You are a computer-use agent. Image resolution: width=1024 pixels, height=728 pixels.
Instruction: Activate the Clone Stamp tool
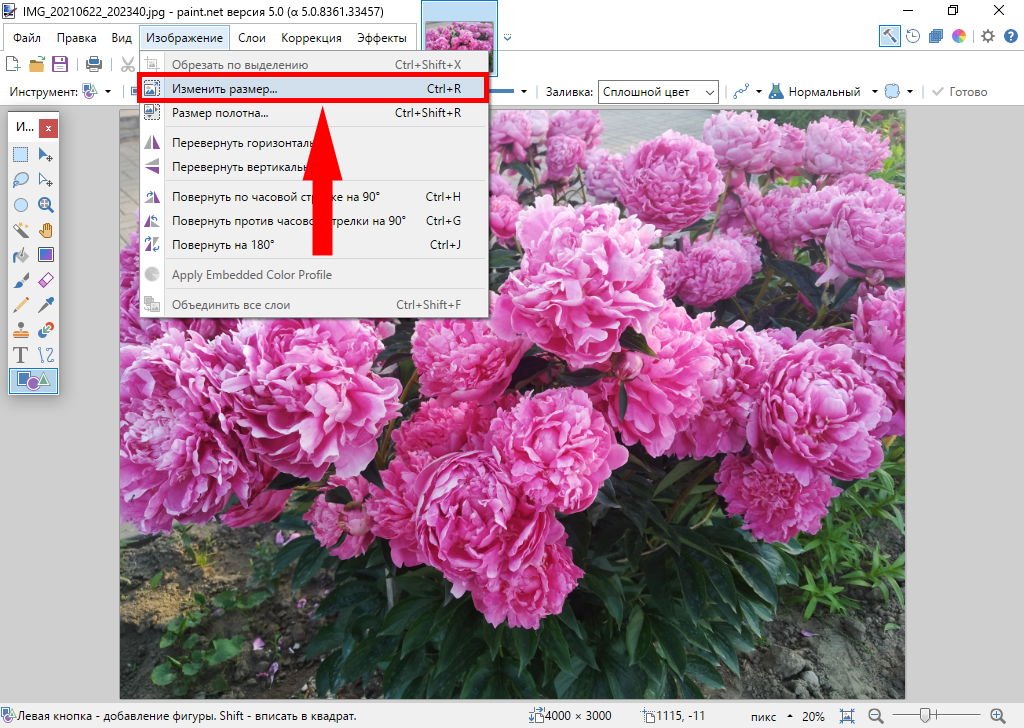point(21,330)
